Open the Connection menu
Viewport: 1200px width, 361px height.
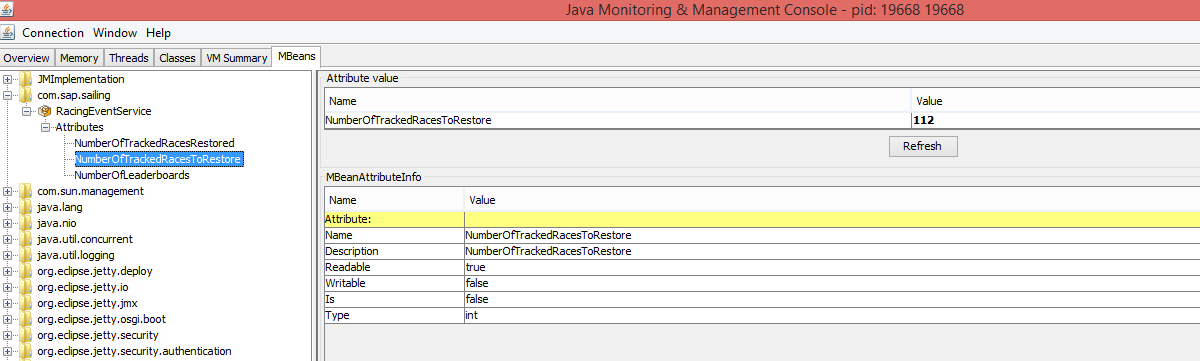pyautogui.click(x=53, y=33)
